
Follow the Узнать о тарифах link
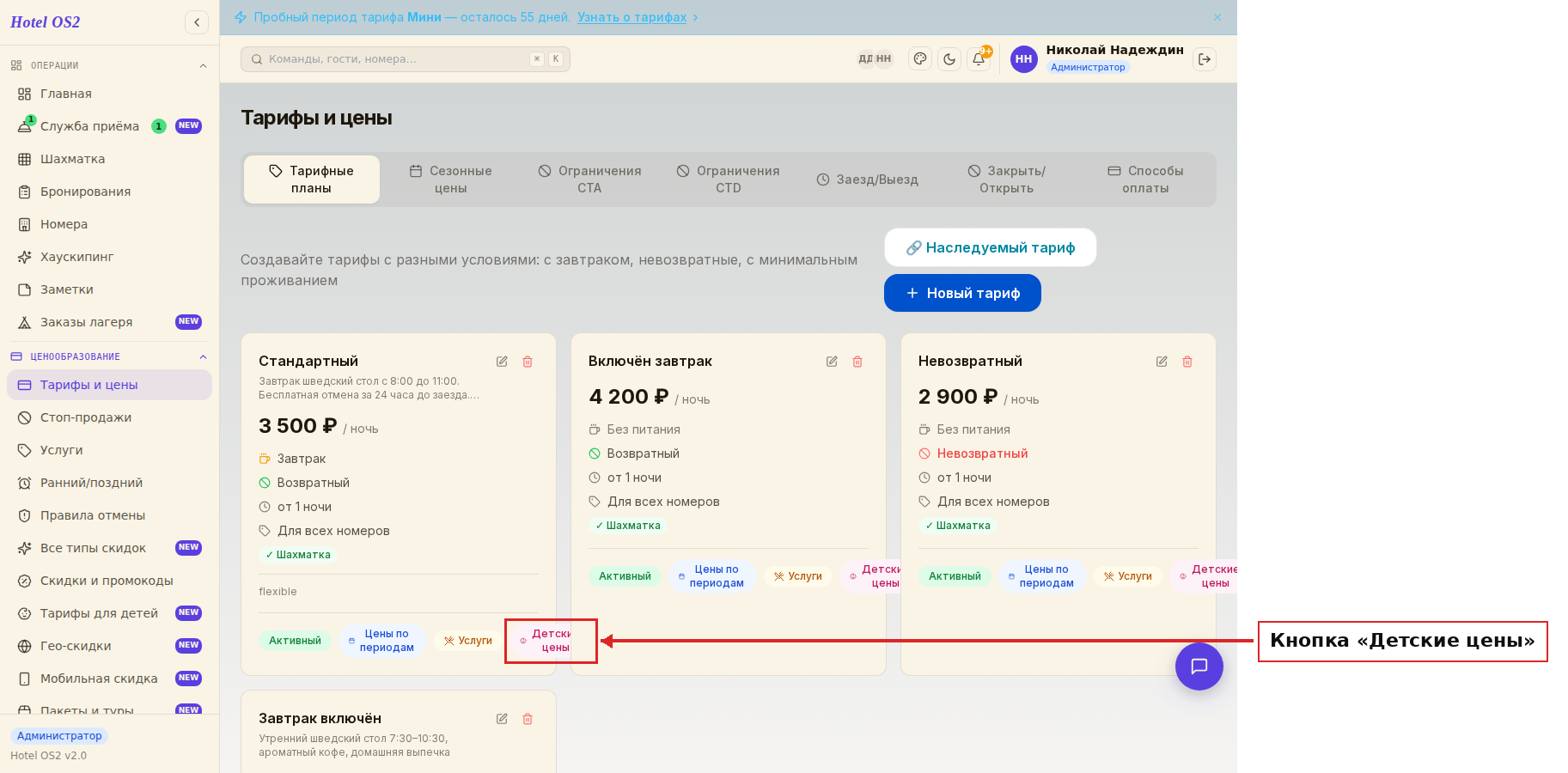click(x=631, y=17)
